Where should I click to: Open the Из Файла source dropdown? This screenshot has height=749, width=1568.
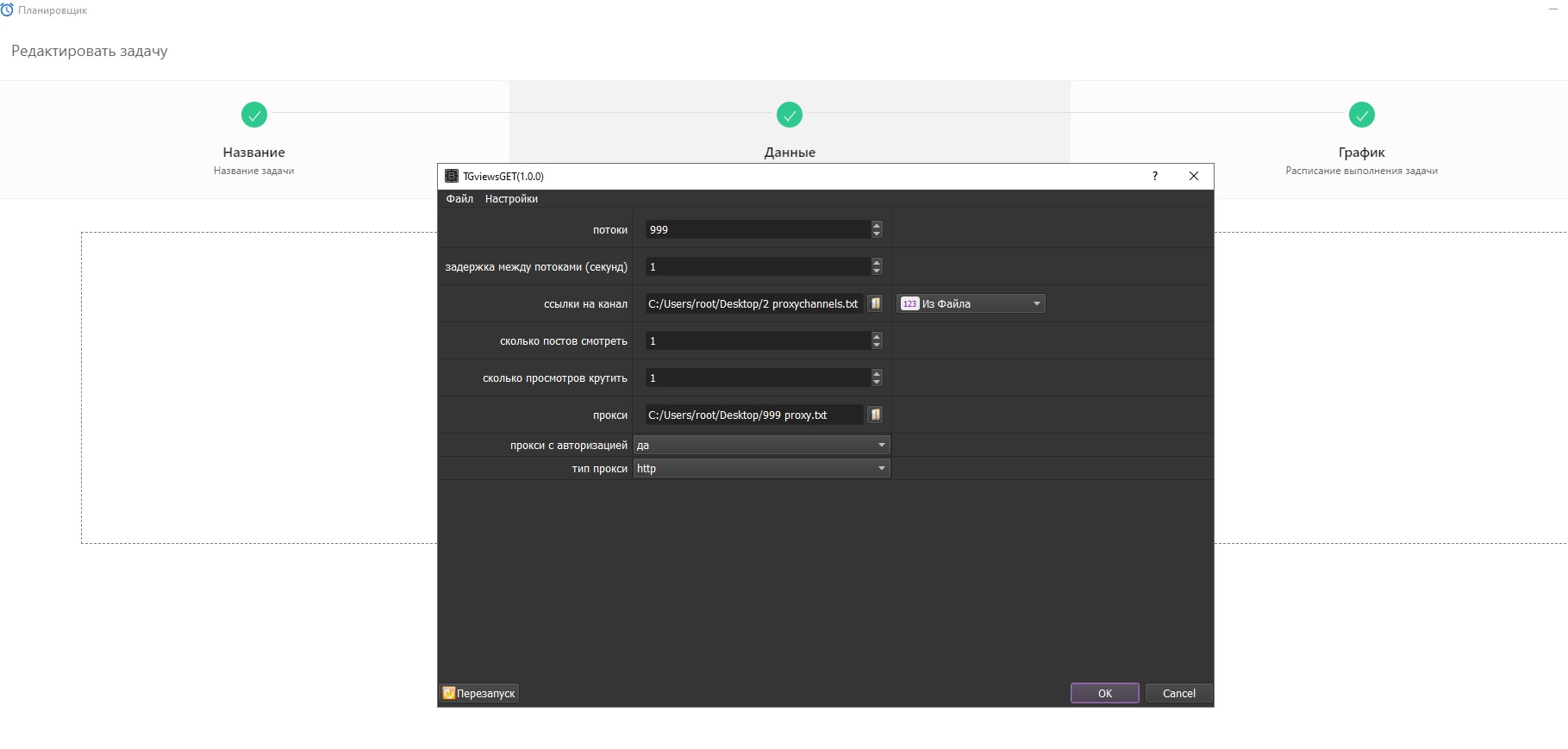coord(971,303)
